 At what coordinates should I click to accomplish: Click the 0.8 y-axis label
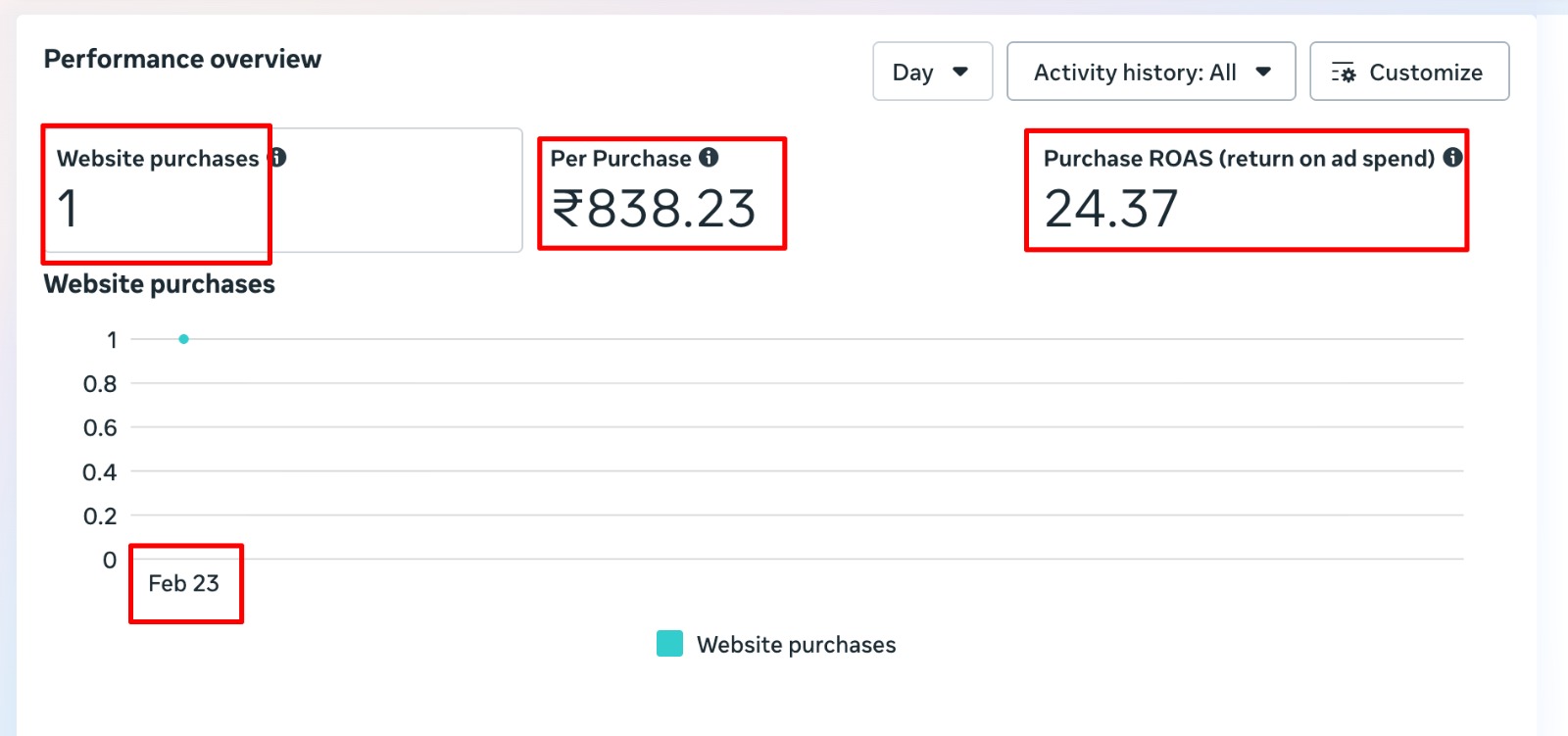pos(100,384)
